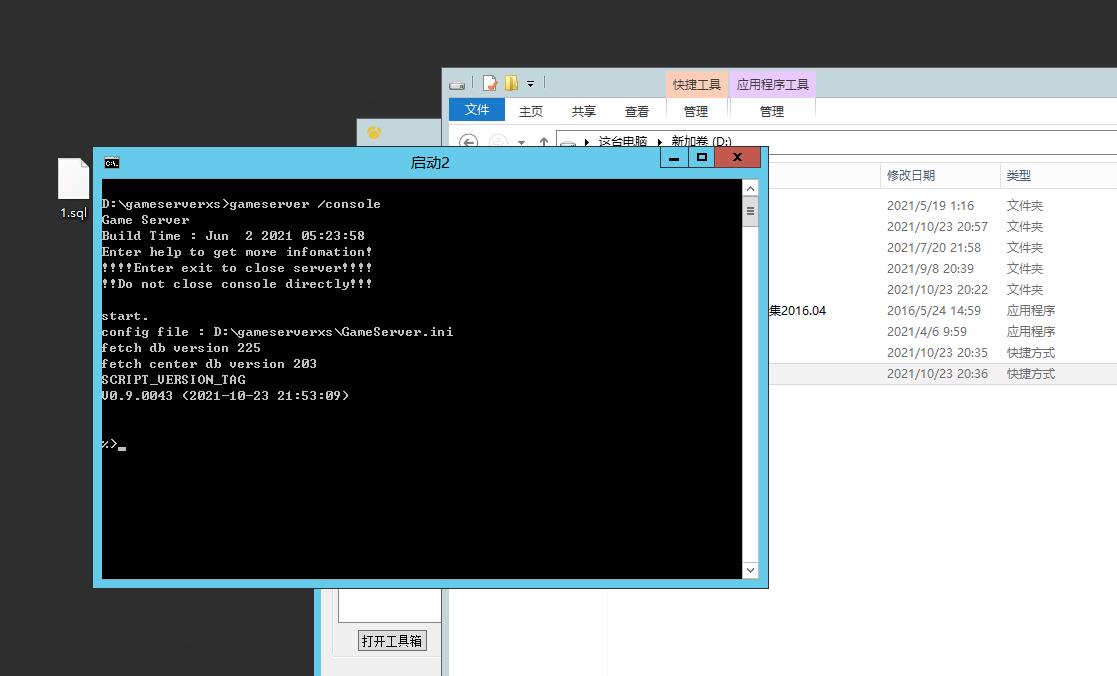Click the Properties icon in quick access toolbar

(490, 84)
